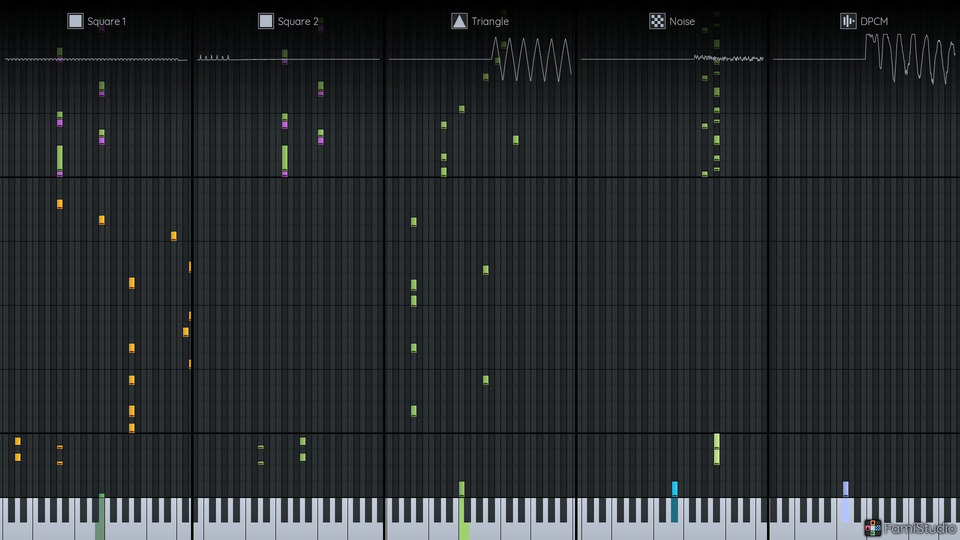960x540 pixels.
Task: Click the Square 1 channel icon
Action: pyautogui.click(x=75, y=21)
